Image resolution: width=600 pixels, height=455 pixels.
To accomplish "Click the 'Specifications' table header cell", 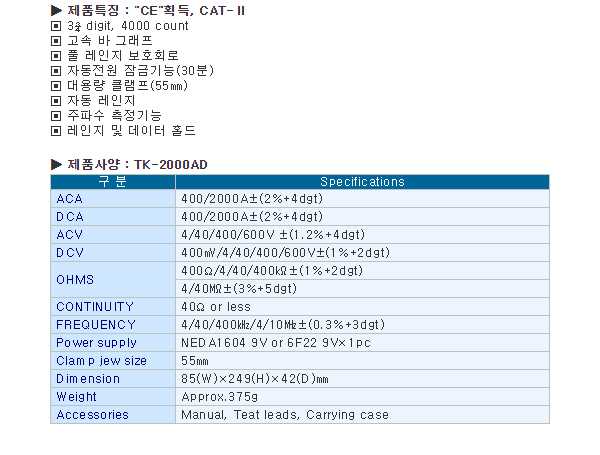I will [362, 182].
